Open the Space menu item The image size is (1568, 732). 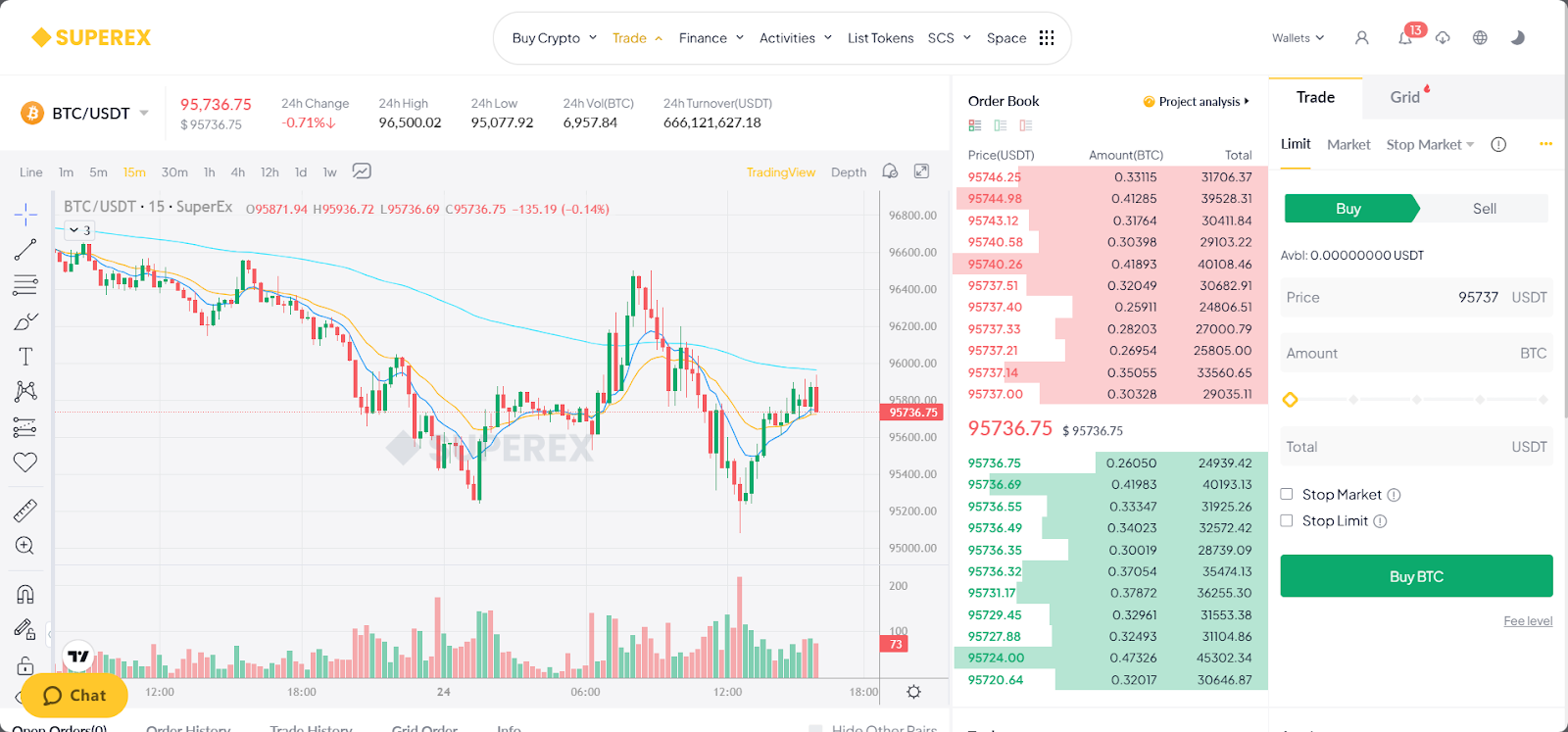[1006, 38]
